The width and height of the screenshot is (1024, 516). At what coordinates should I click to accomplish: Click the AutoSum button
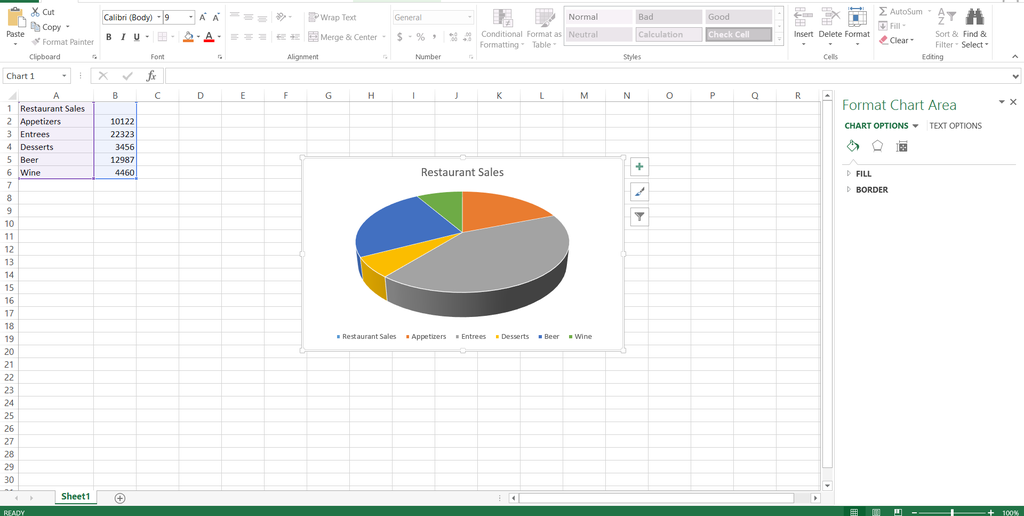[901, 12]
